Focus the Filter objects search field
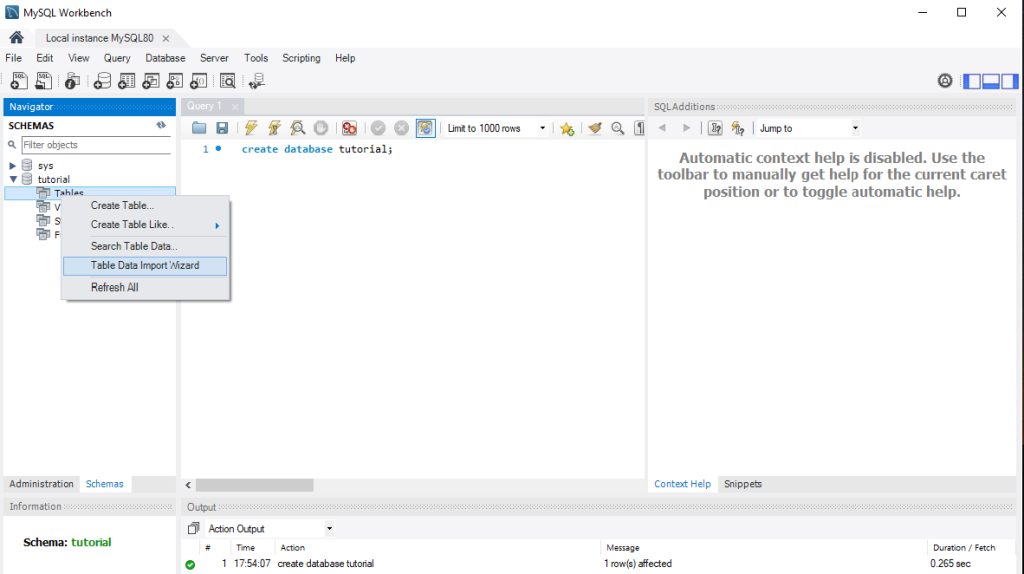 pos(96,145)
